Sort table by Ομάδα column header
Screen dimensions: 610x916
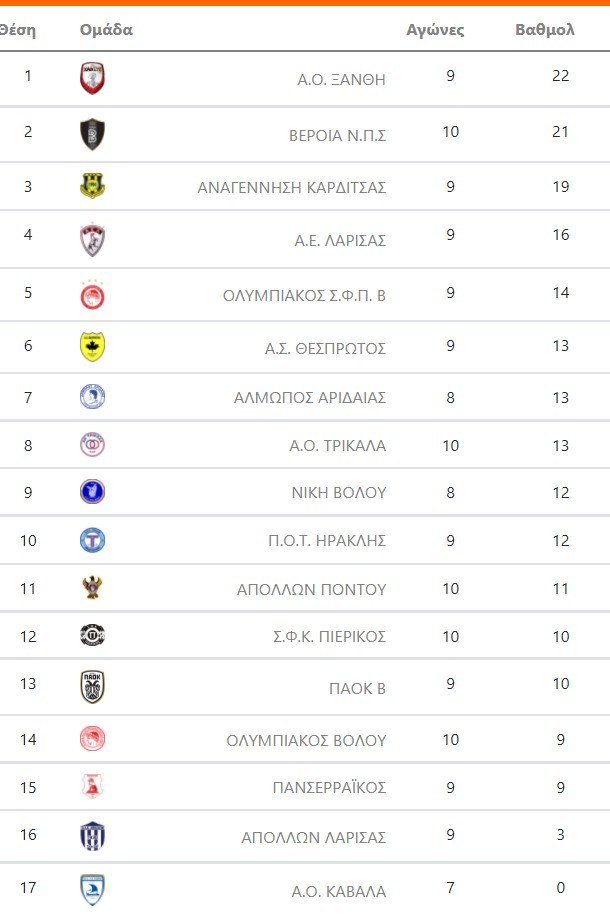[x=106, y=30]
